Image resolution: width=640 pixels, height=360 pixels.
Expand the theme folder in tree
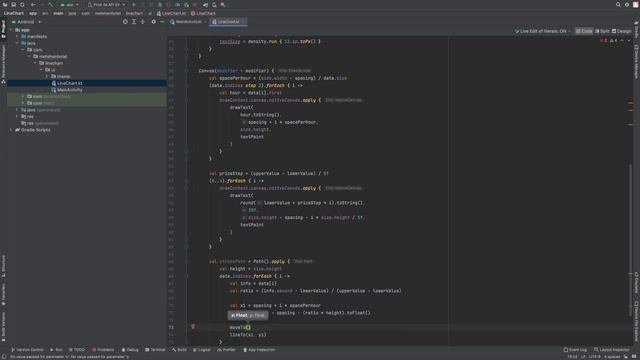point(47,76)
